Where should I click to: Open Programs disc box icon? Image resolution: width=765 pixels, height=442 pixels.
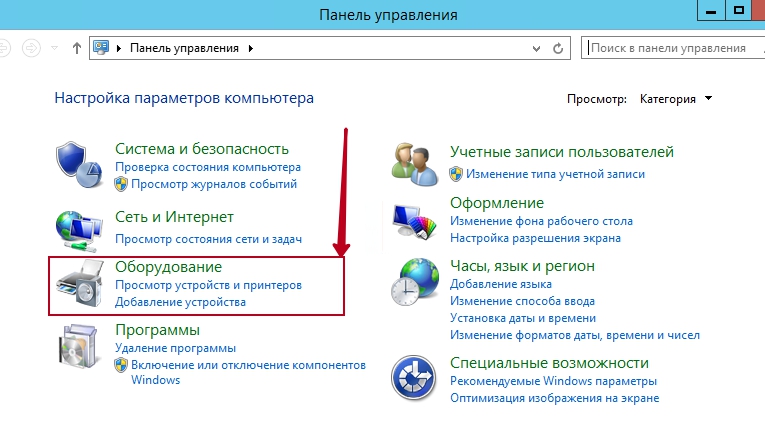point(78,346)
